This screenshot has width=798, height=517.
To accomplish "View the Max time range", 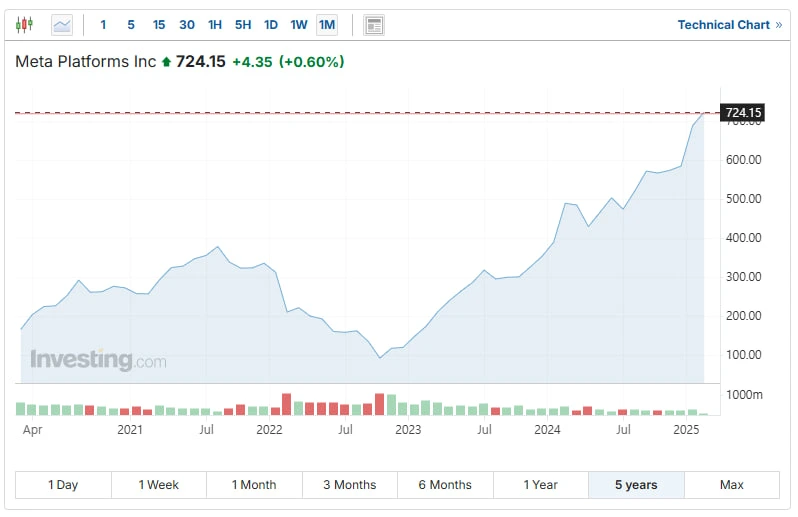I will coord(732,485).
